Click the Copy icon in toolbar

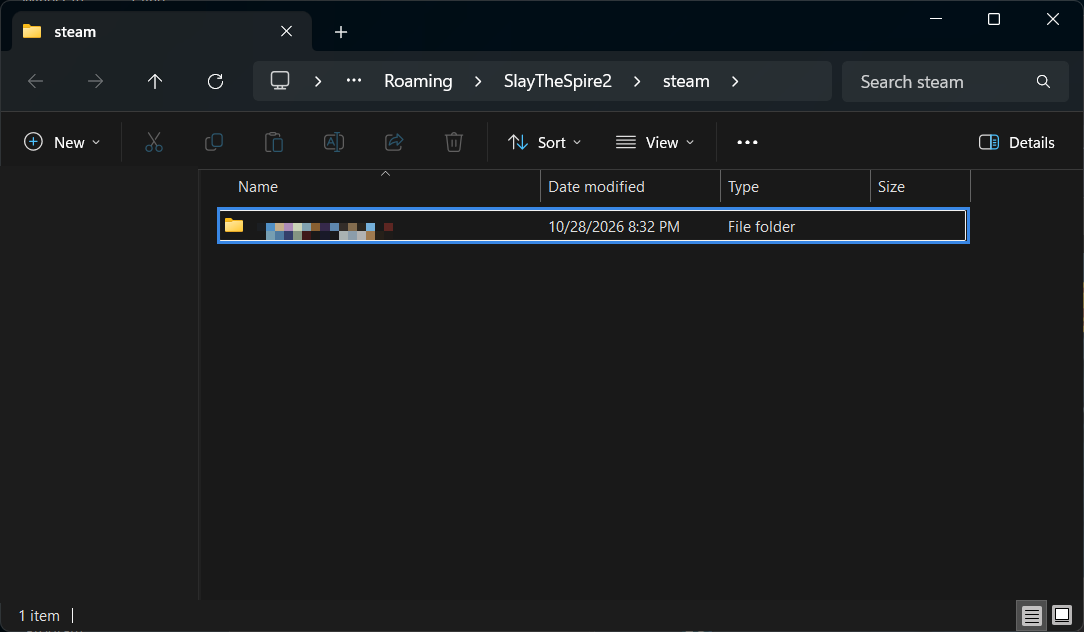click(x=214, y=142)
